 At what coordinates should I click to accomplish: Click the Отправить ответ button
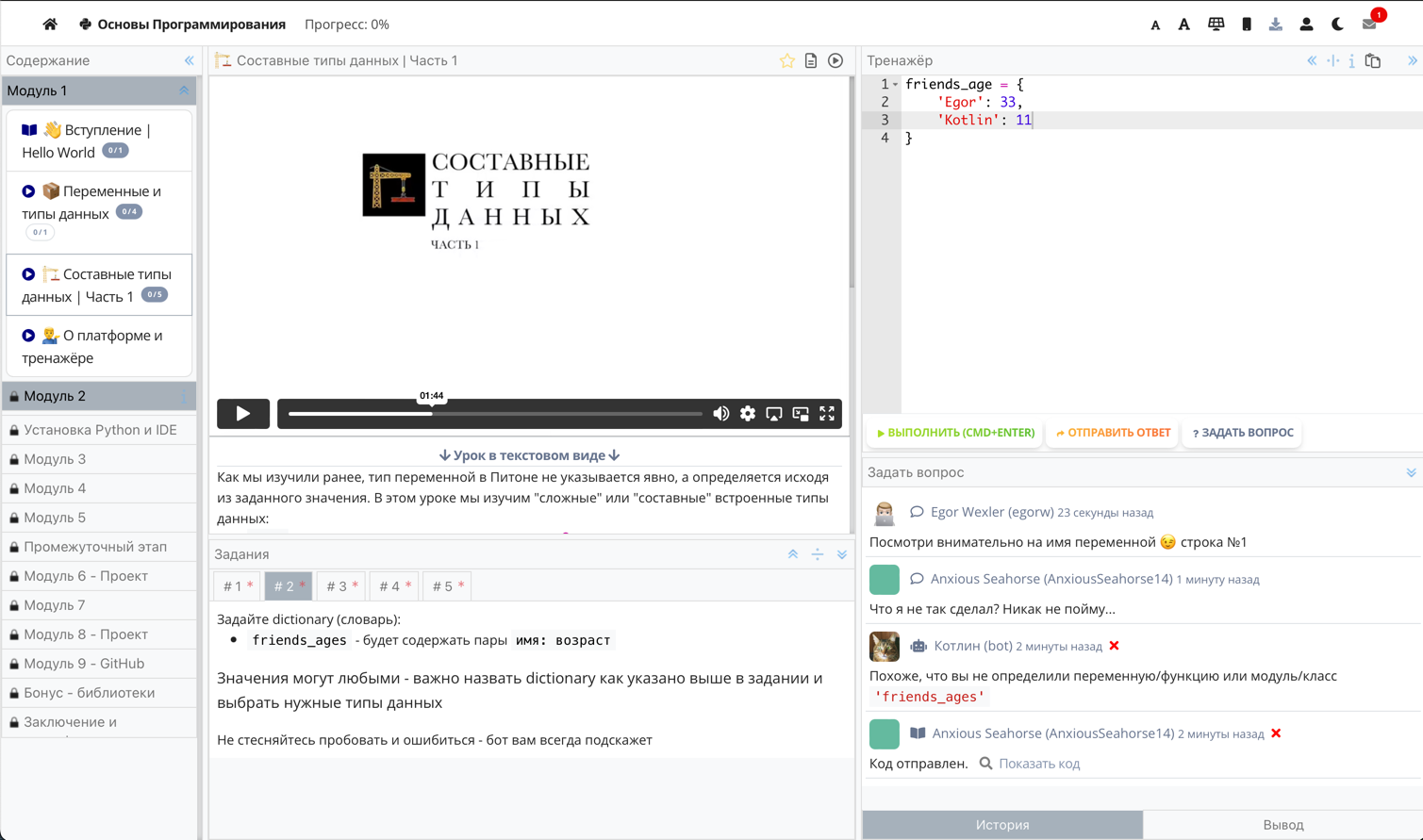coord(1113,433)
